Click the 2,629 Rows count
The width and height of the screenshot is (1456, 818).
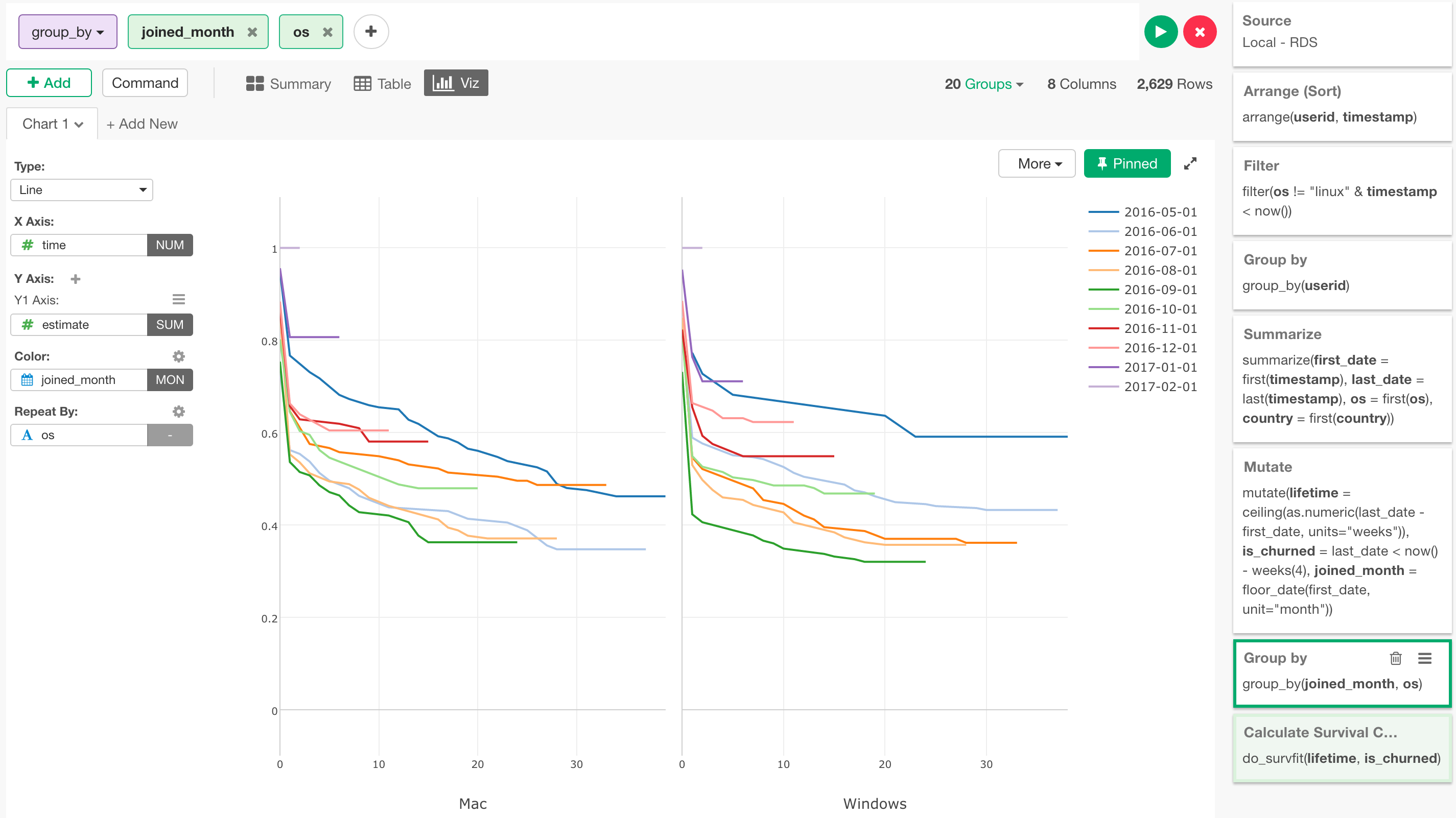point(1174,84)
